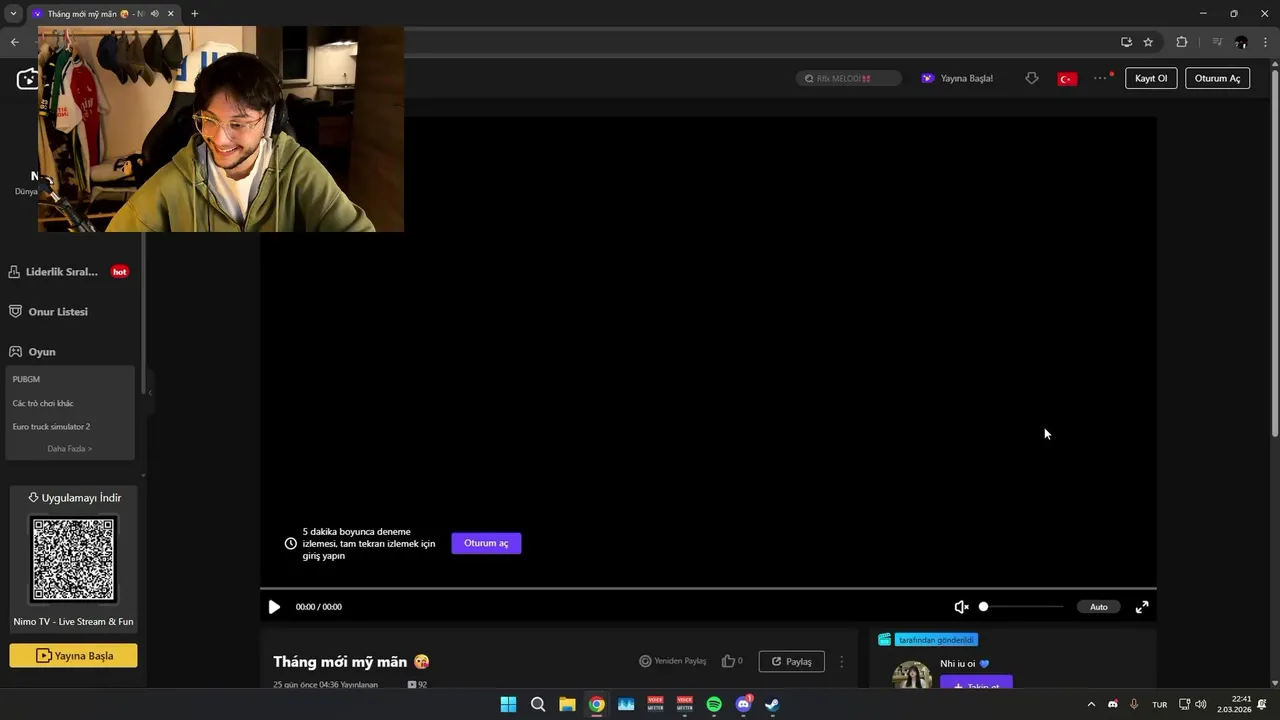Click the 92 views counter
The width and height of the screenshot is (1280, 720).
(418, 685)
